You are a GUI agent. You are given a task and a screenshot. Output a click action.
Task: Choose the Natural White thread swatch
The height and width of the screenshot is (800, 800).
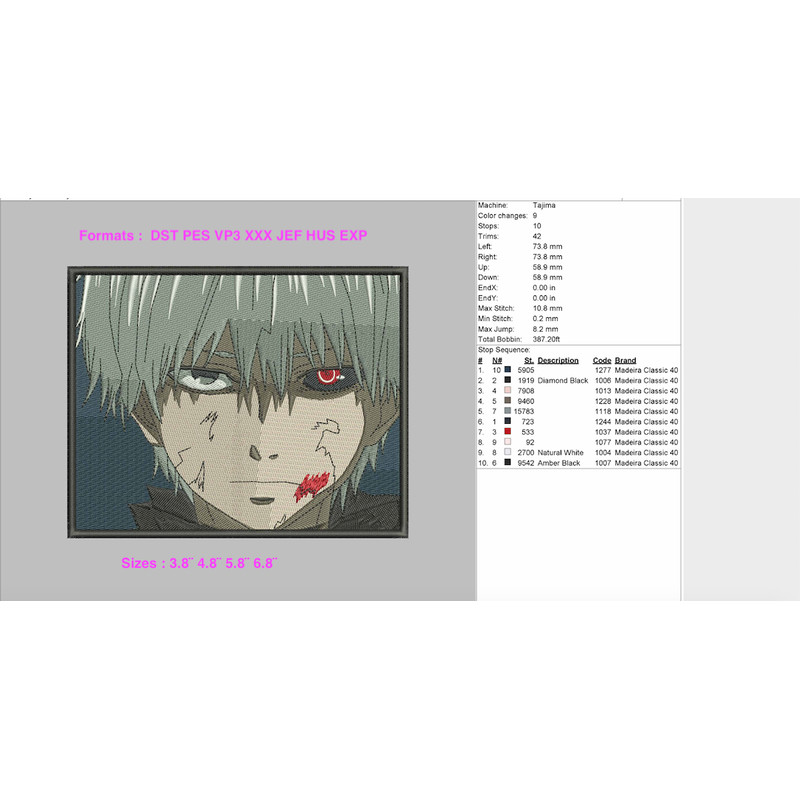point(509,453)
